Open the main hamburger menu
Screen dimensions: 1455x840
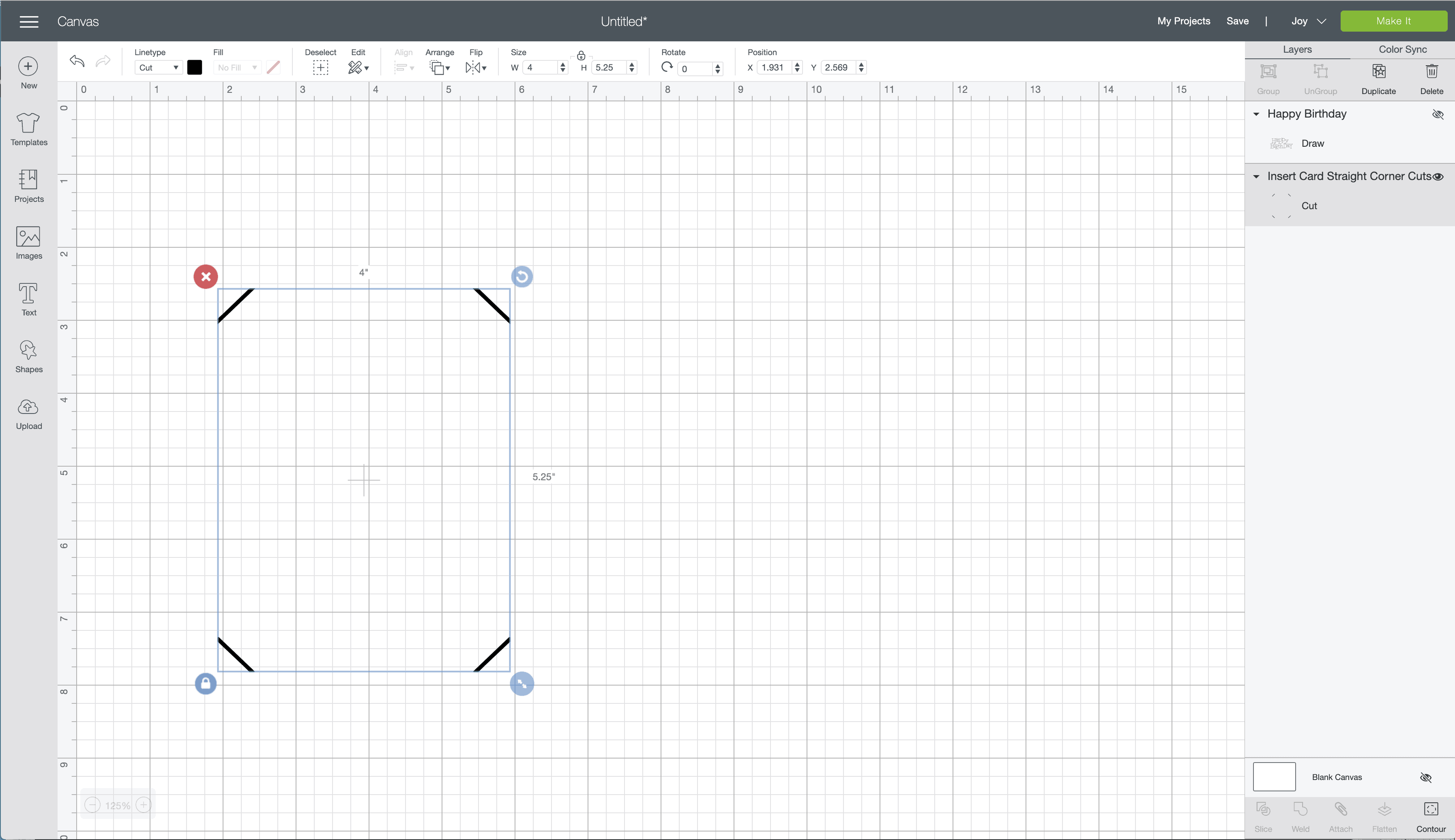tap(29, 21)
